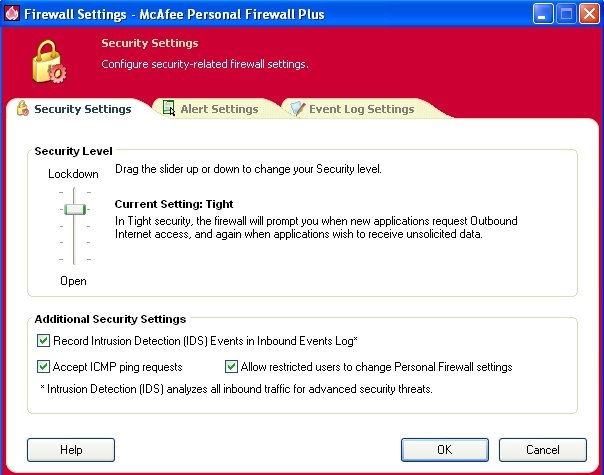Viewport: 604px width, 475px height.
Task: Uncheck Record Intrusion Detection (IDS) Events checkbox
Action: tap(43, 341)
